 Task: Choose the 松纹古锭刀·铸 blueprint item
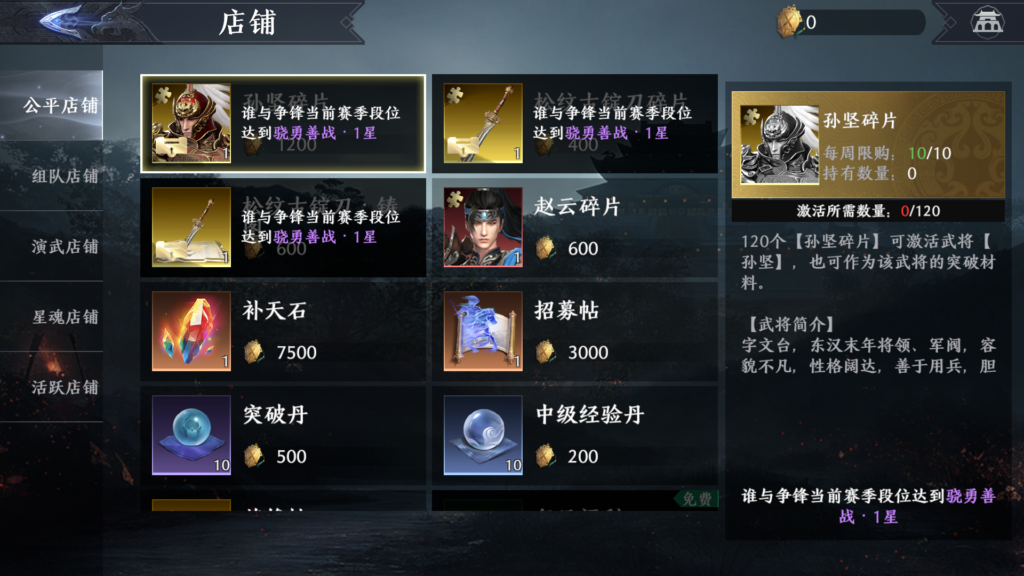[x=283, y=227]
